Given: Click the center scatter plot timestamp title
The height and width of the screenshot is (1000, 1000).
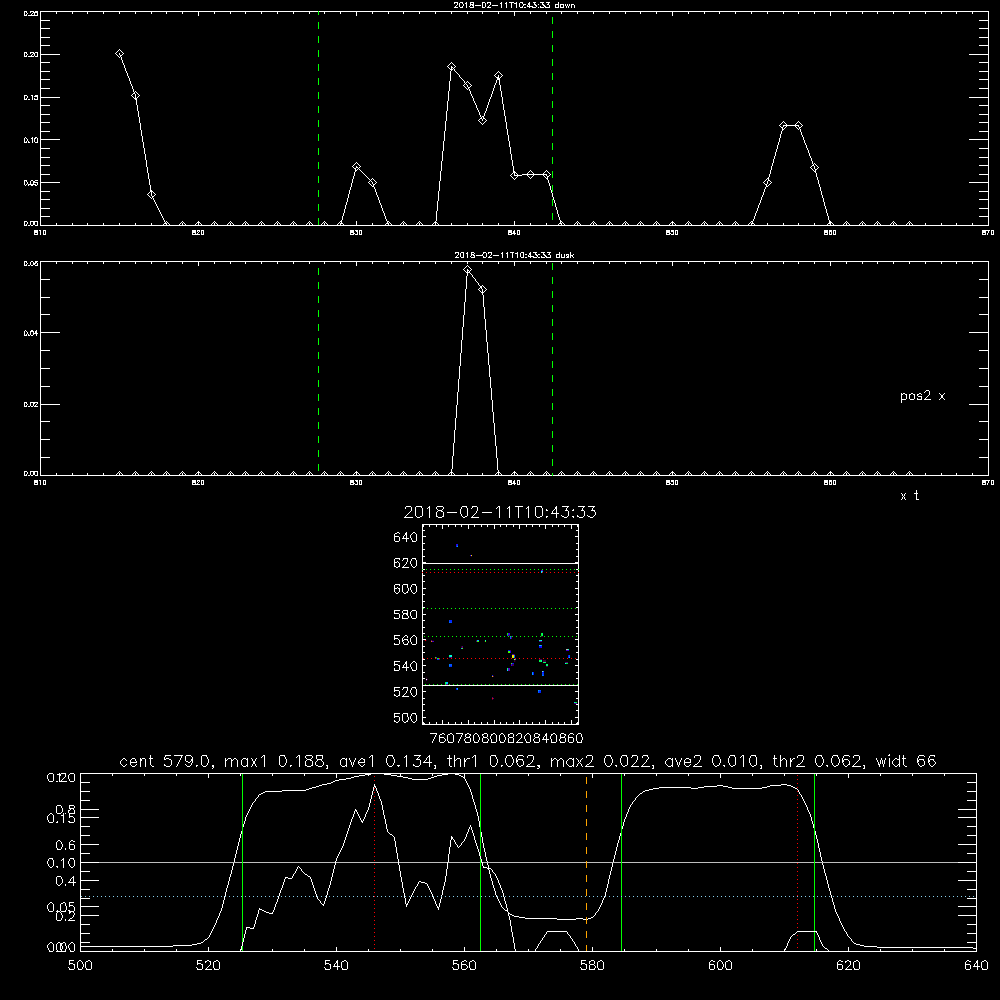Looking at the screenshot, I should point(500,512).
